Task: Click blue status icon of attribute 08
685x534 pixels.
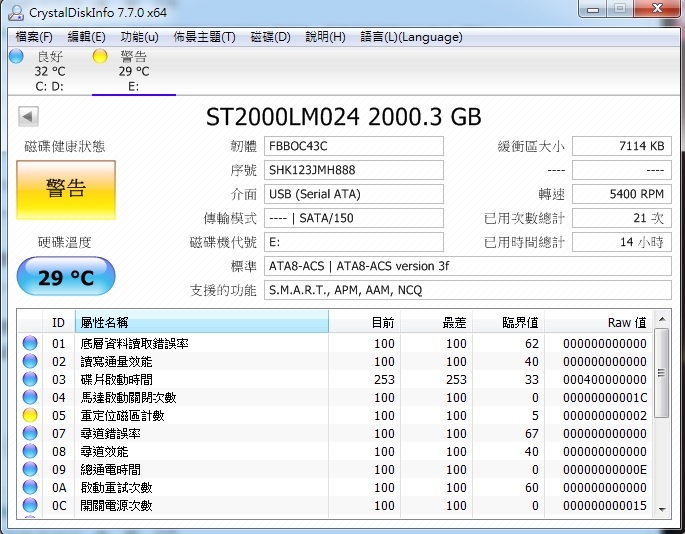Action: click(x=30, y=451)
